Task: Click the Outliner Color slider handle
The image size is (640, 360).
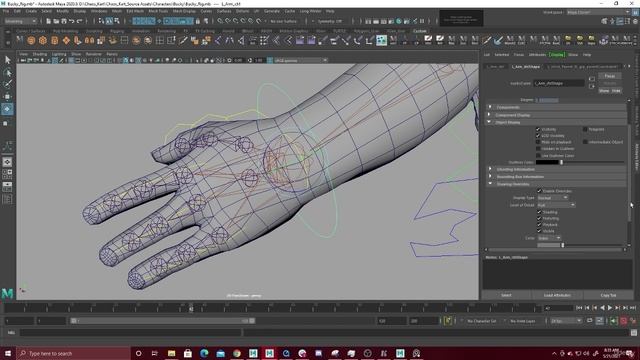Action: [561, 162]
